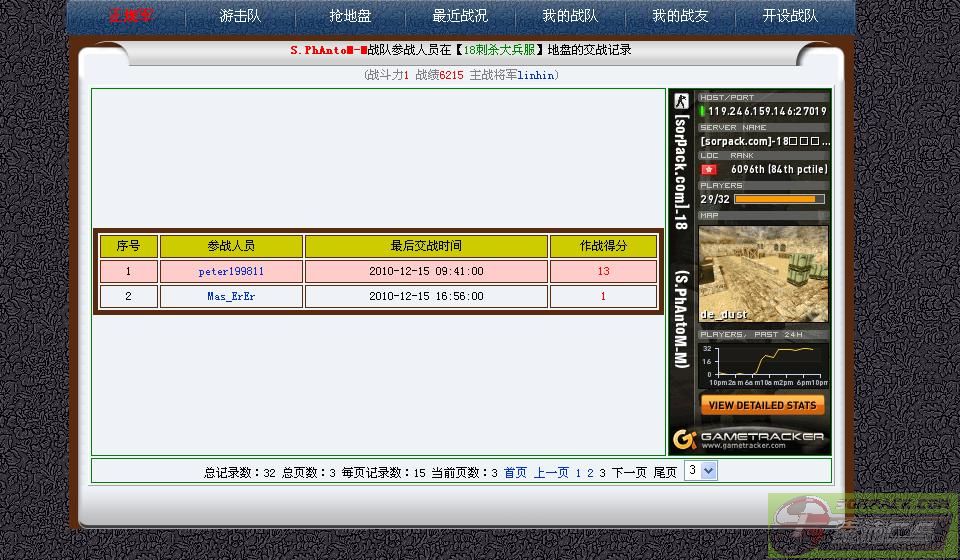
Task: Open player peter199811 profile link
Action: click(231, 271)
